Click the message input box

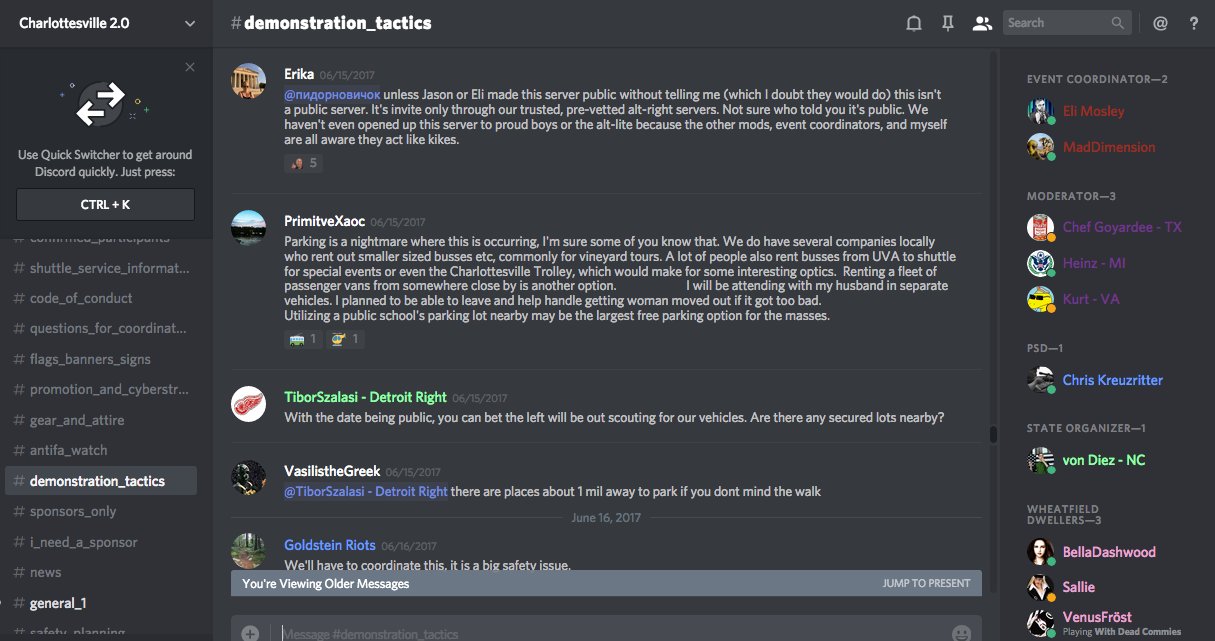600,633
